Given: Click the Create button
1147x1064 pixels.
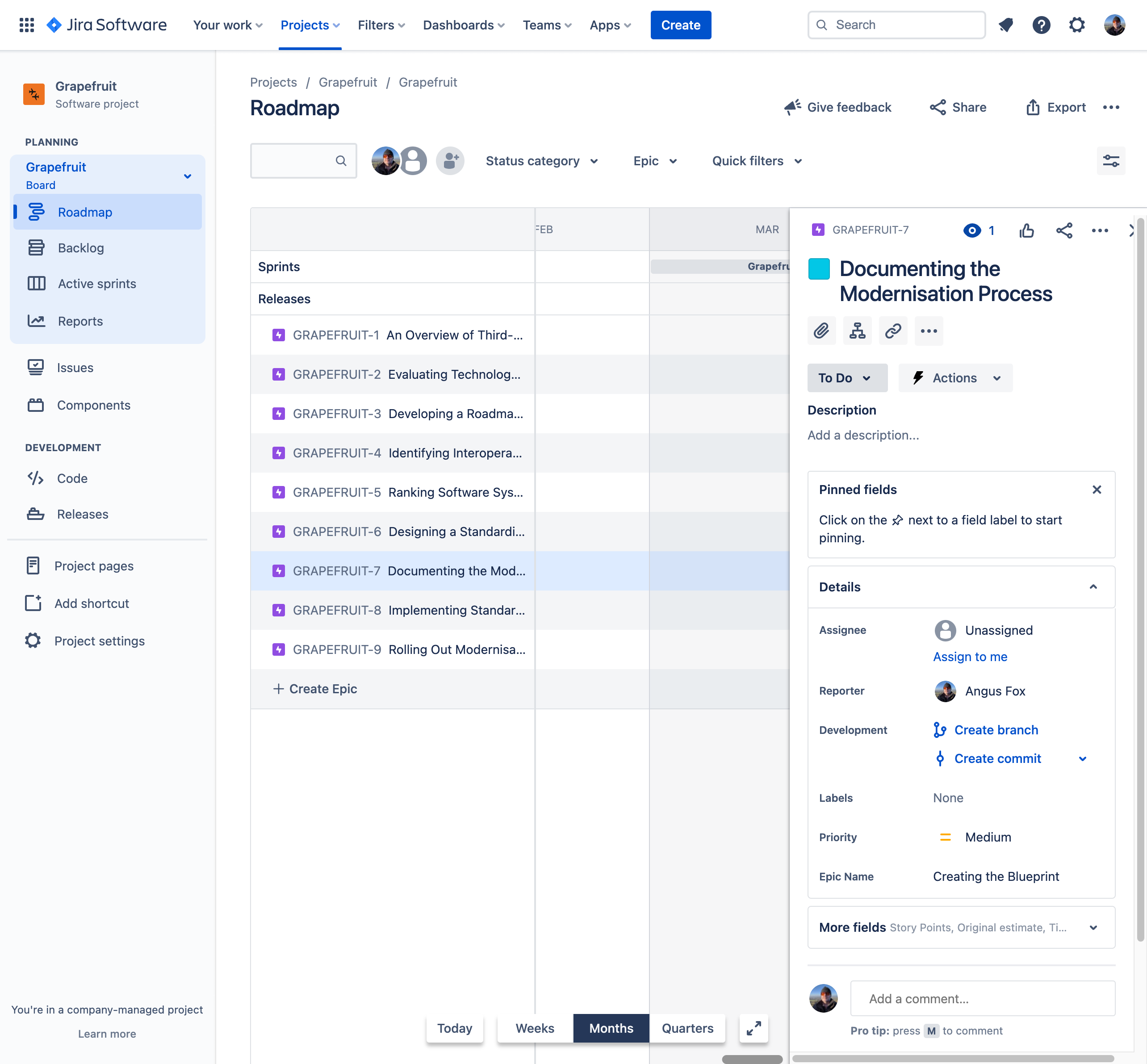Looking at the screenshot, I should click(x=681, y=25).
